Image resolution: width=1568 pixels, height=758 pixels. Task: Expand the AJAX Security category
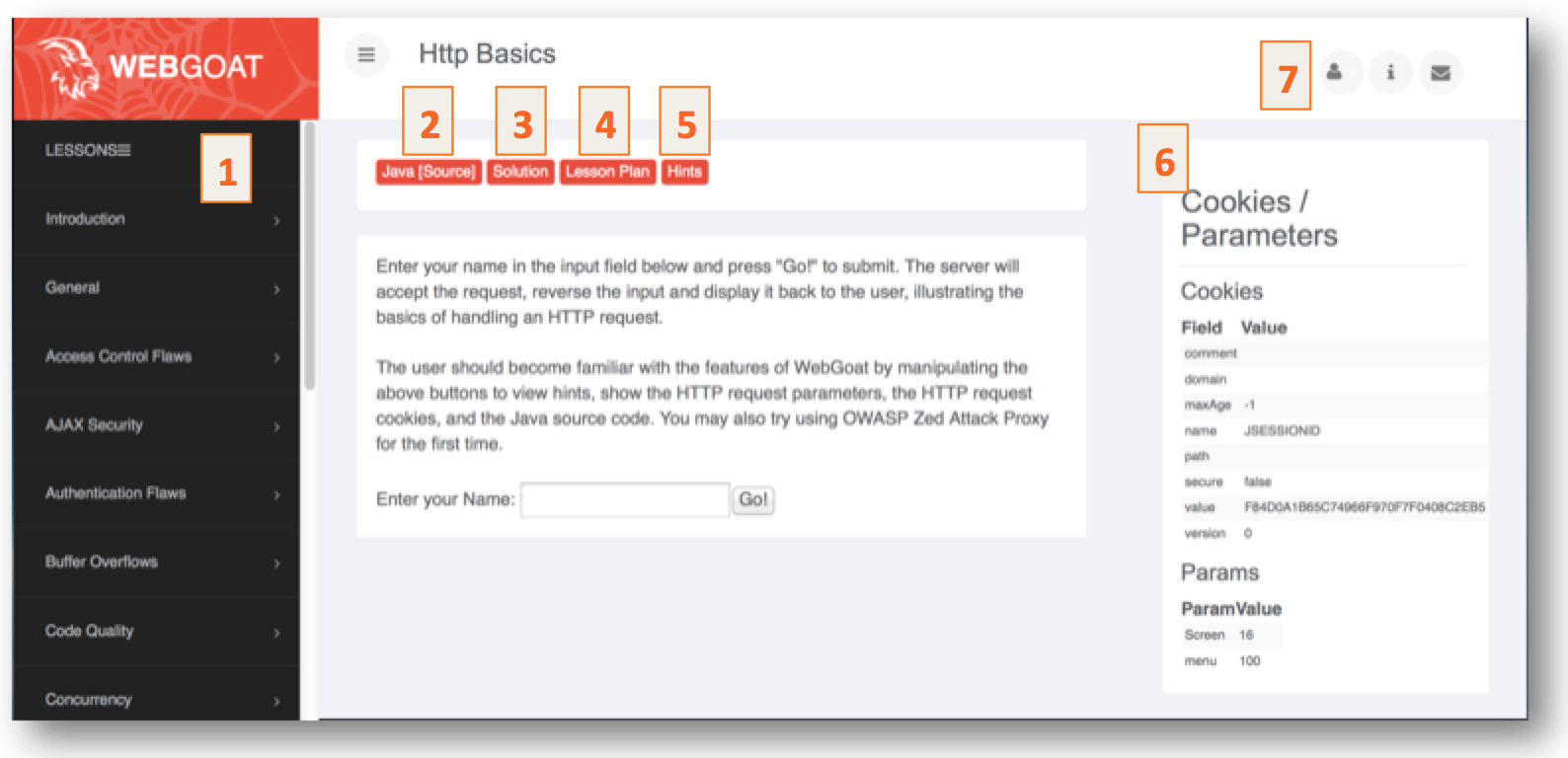(x=157, y=425)
